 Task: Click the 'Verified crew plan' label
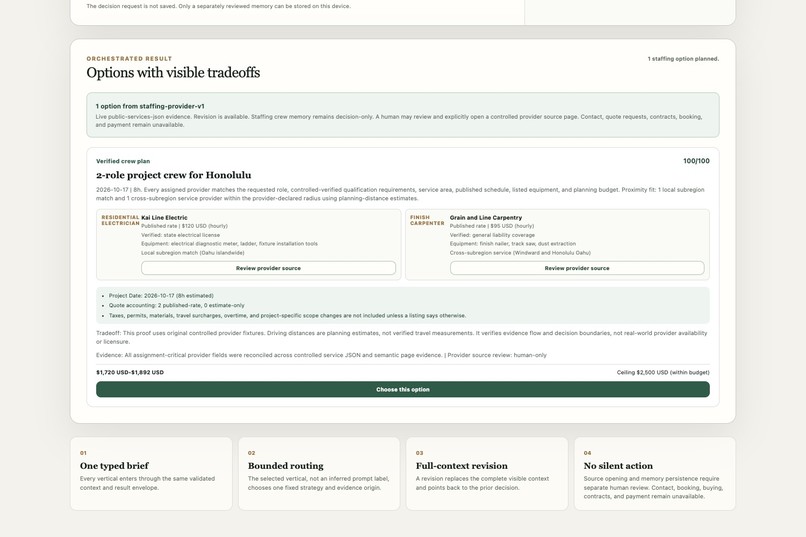[x=123, y=161]
